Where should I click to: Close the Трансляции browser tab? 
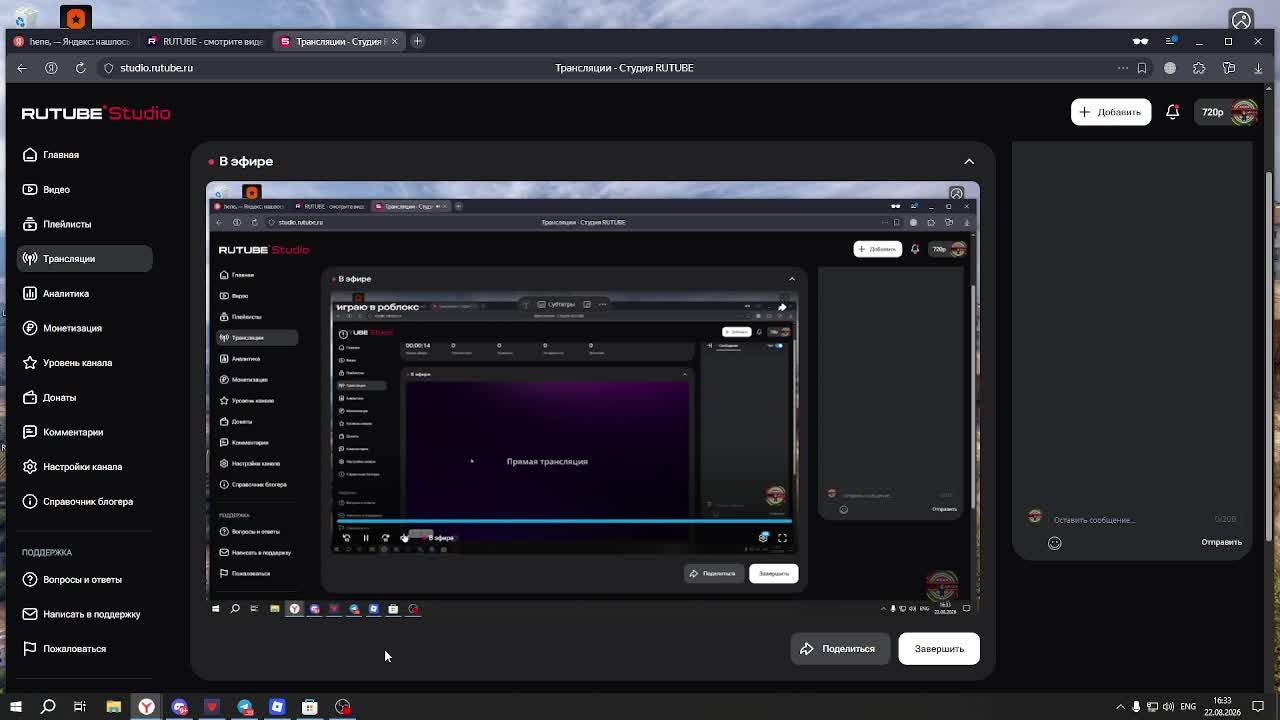394,41
